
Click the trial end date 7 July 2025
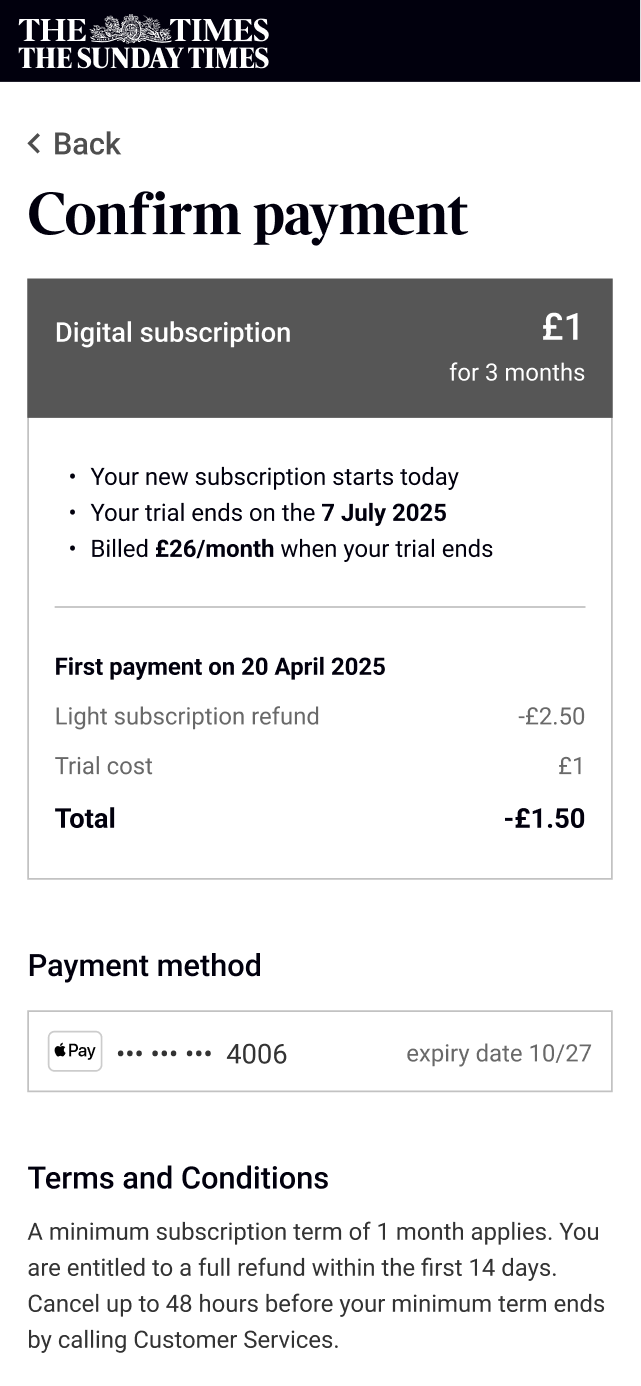click(383, 513)
